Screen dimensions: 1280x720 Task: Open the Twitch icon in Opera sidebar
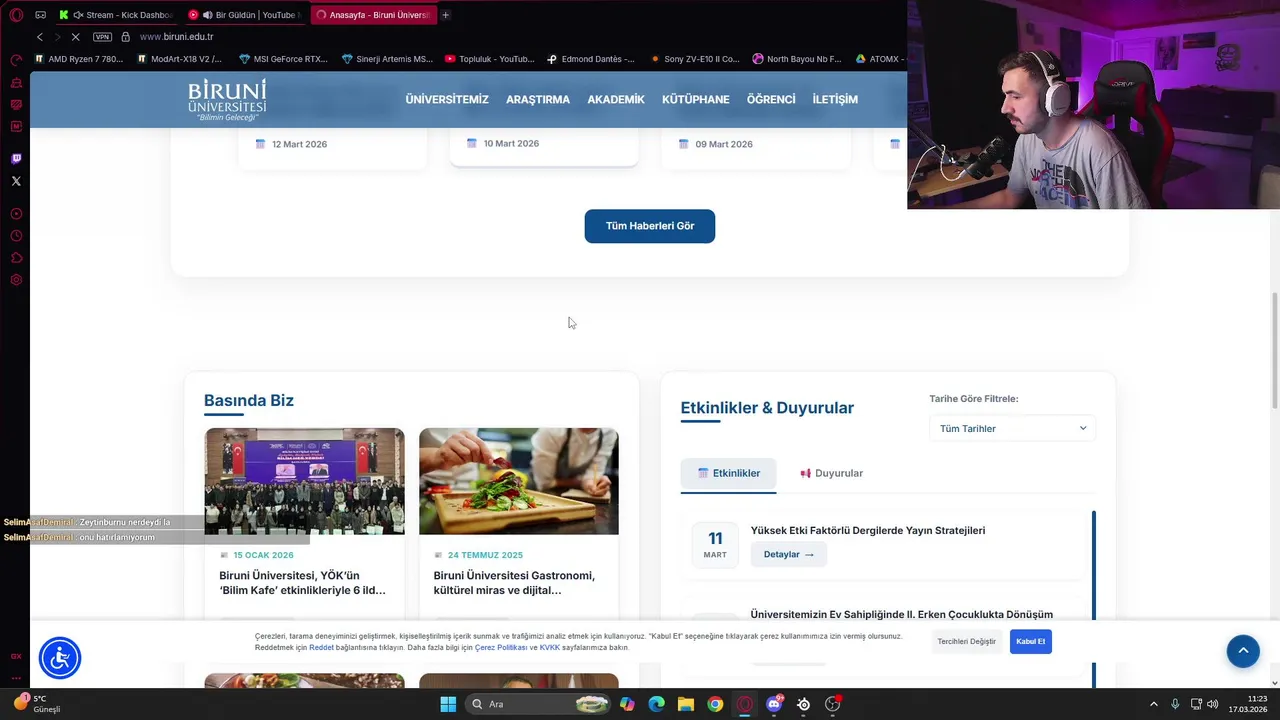click(16, 159)
